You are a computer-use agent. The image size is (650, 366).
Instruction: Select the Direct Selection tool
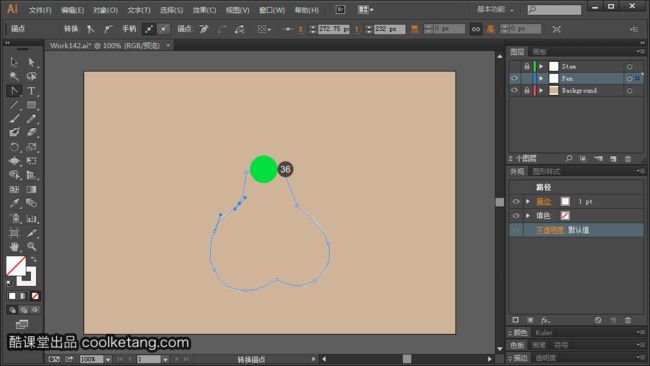coord(31,62)
